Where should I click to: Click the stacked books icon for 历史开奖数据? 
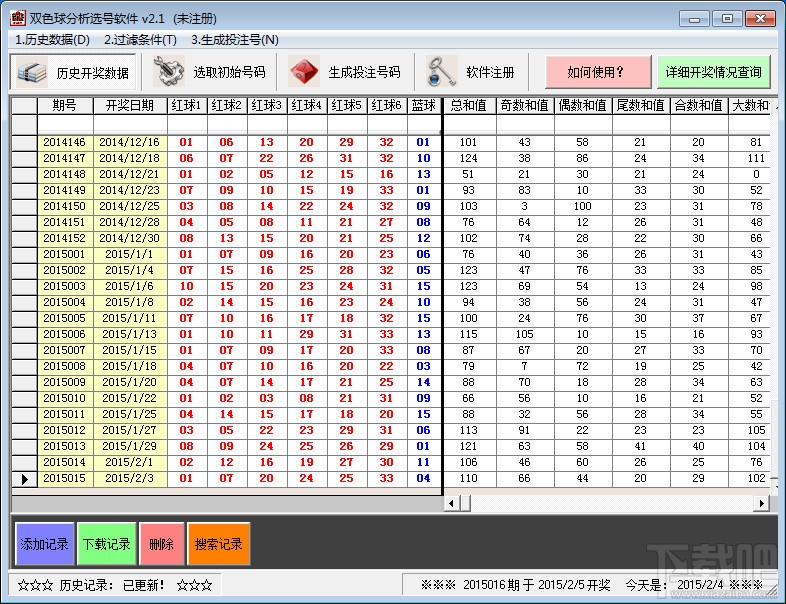point(32,72)
